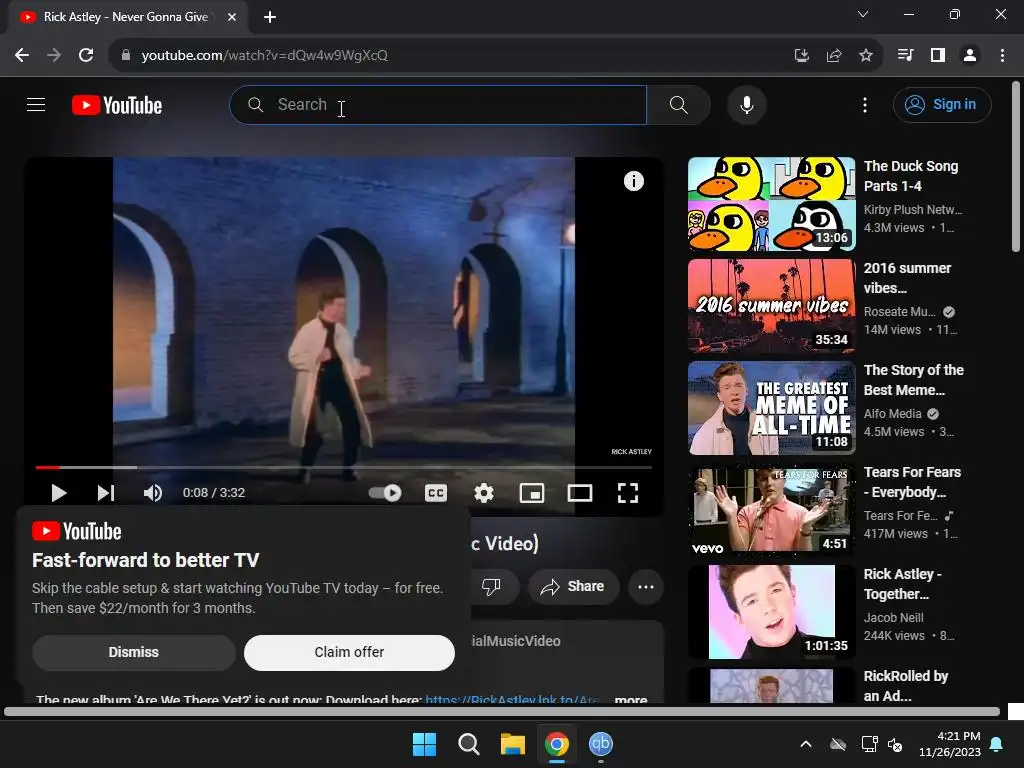This screenshot has width=1024, height=768.
Task: Skip to the next video
Action: 106,493
